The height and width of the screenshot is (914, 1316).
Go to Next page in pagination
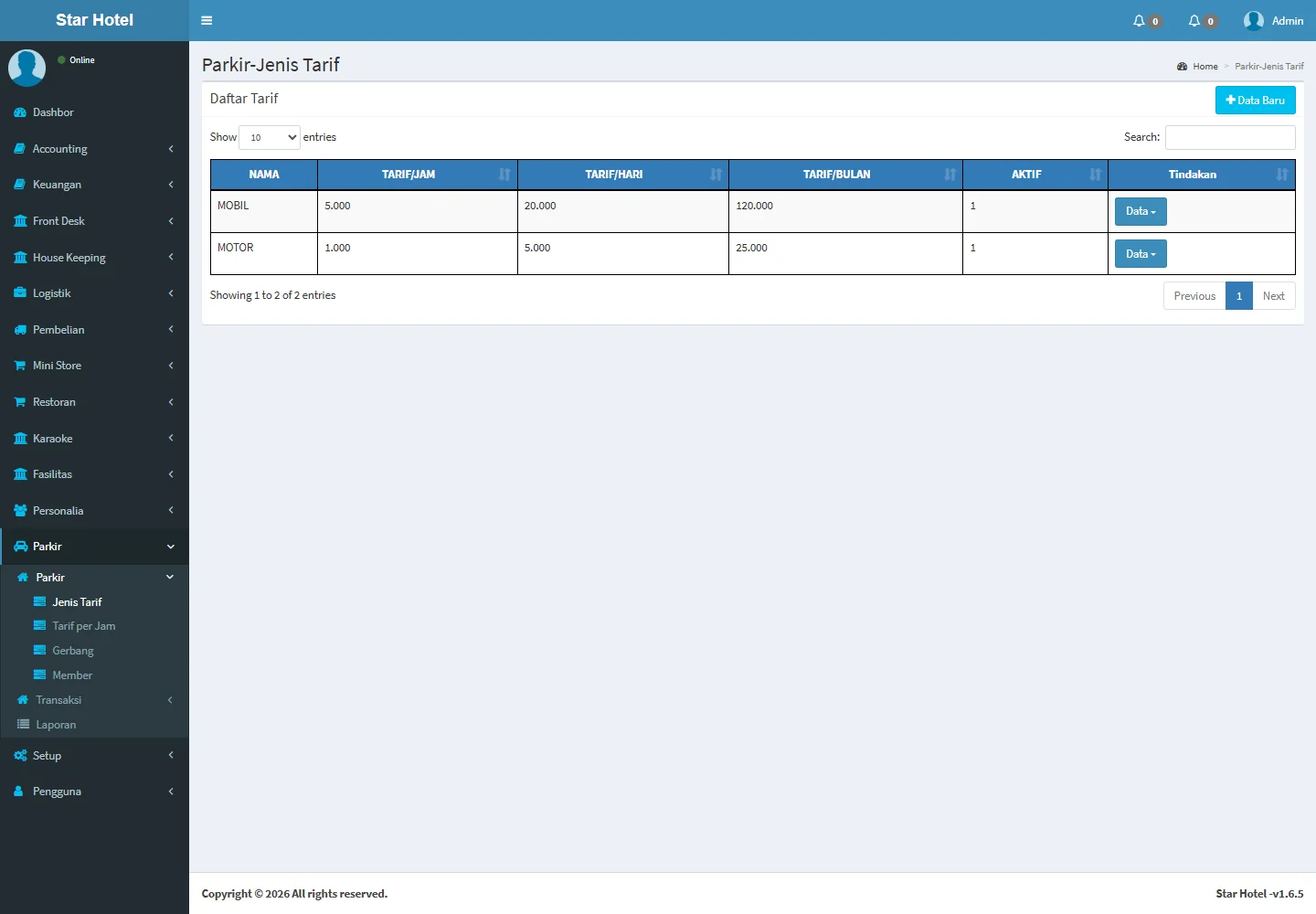pos(1273,296)
